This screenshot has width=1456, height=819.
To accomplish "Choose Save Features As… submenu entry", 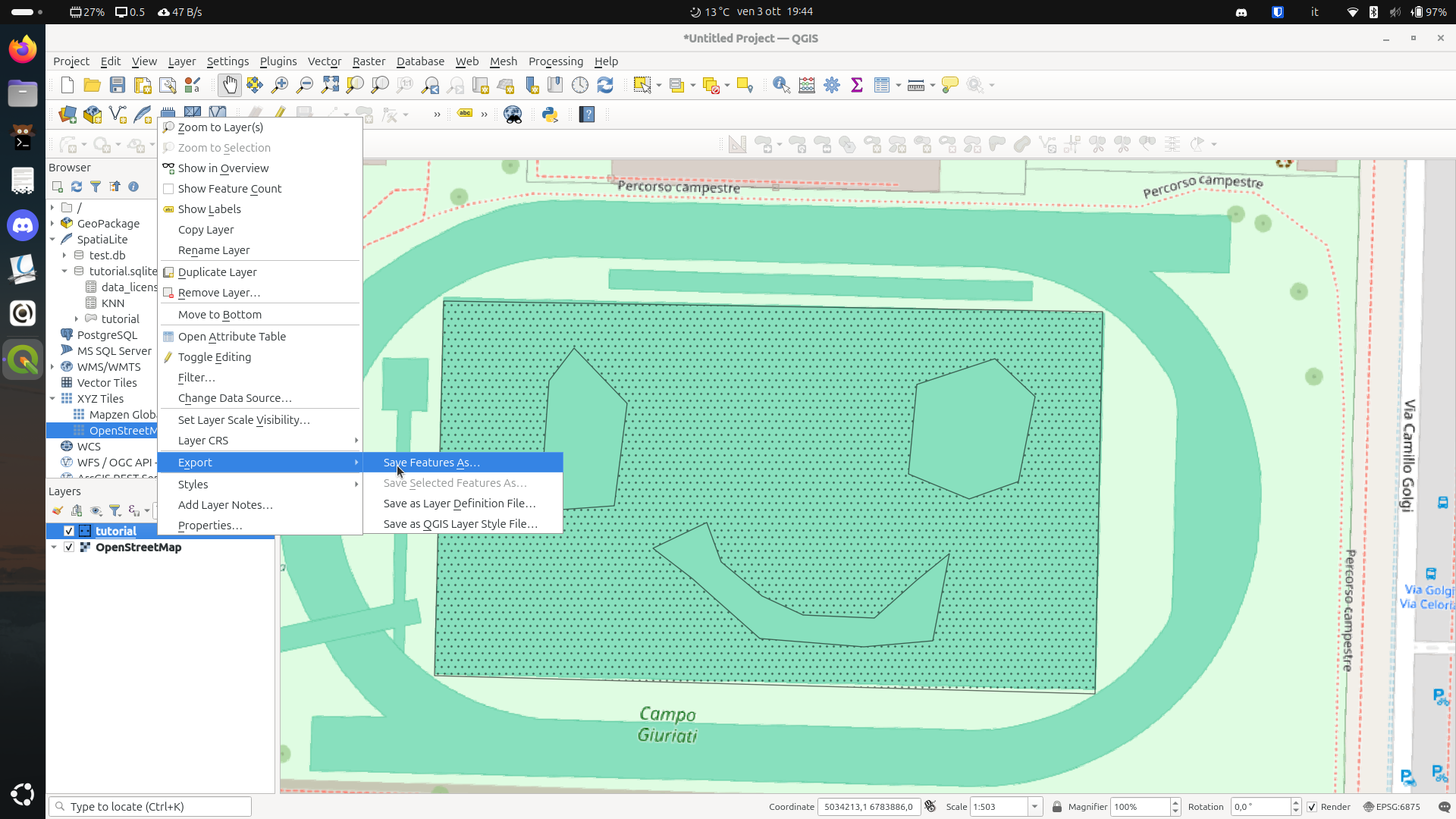I will (x=431, y=463).
